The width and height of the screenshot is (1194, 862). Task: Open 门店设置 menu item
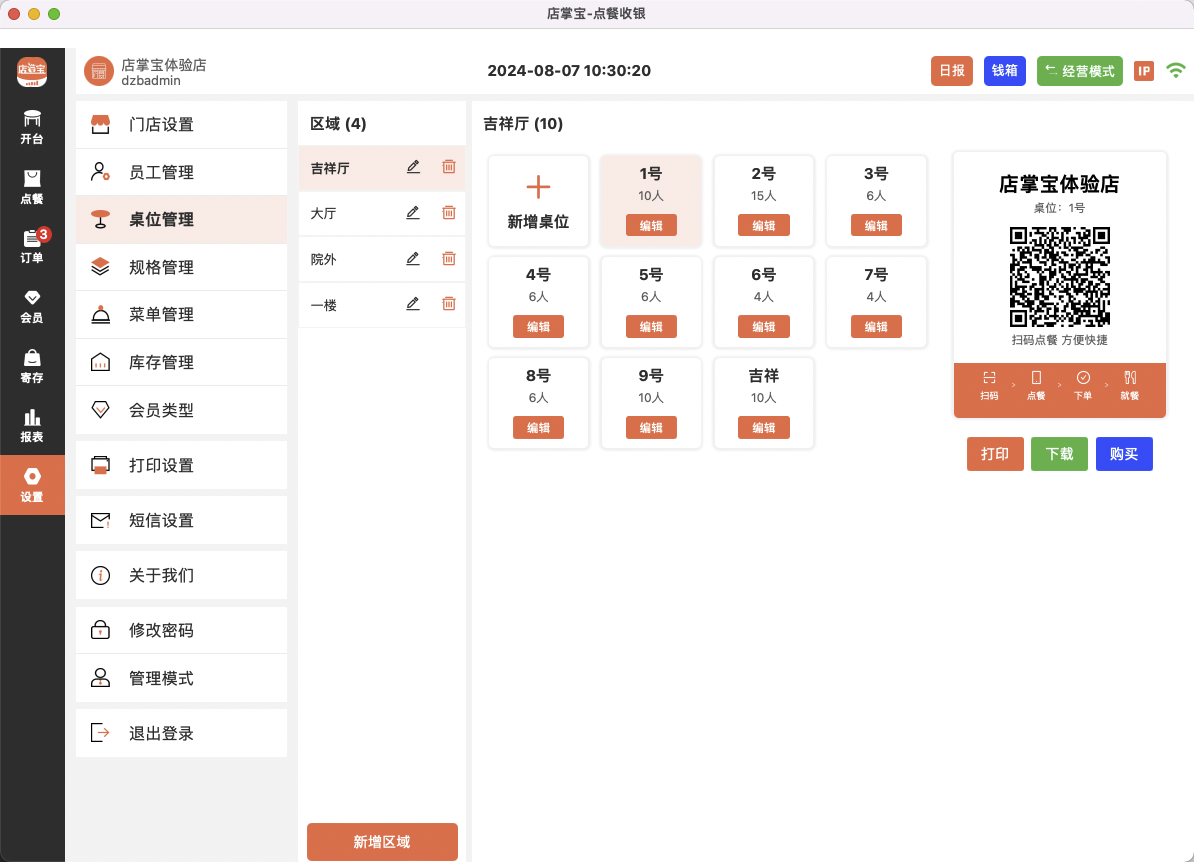pos(181,124)
